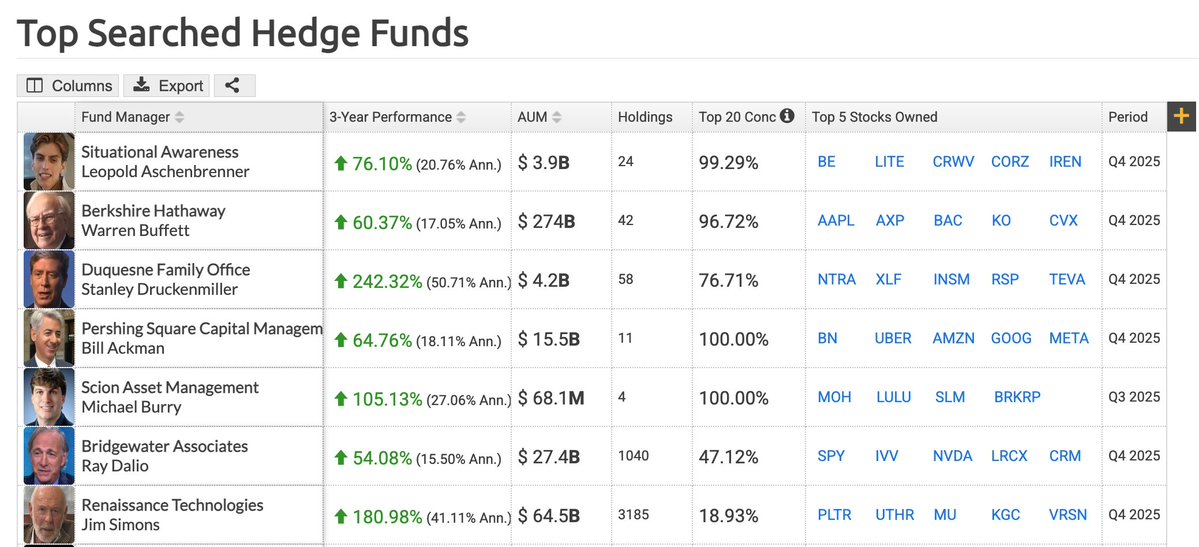Click the KO ticker link

[1001, 221]
